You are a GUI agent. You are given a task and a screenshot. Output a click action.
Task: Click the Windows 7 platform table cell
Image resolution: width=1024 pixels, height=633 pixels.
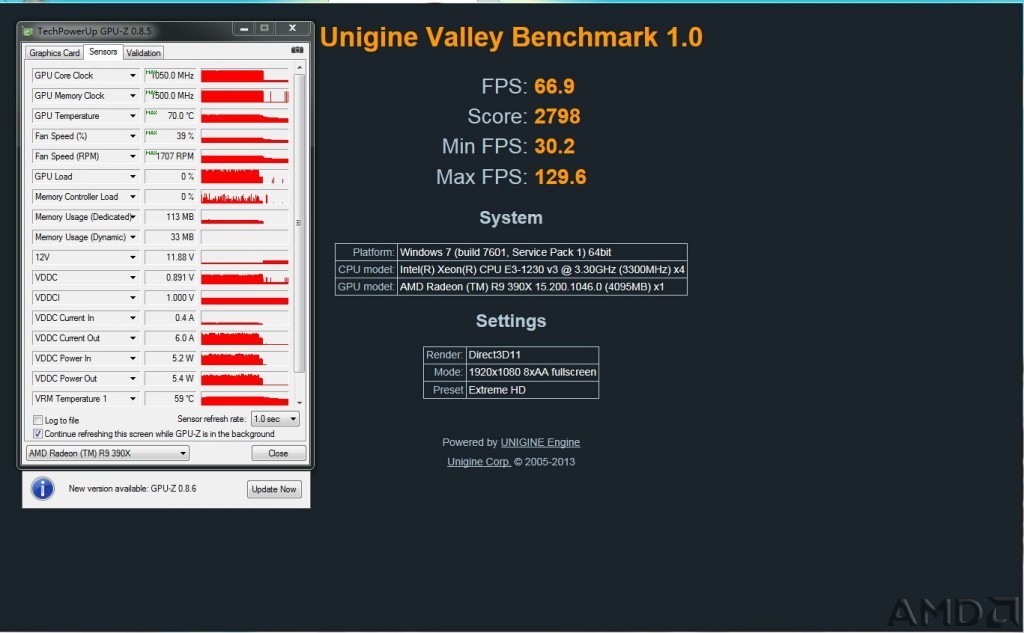point(542,252)
